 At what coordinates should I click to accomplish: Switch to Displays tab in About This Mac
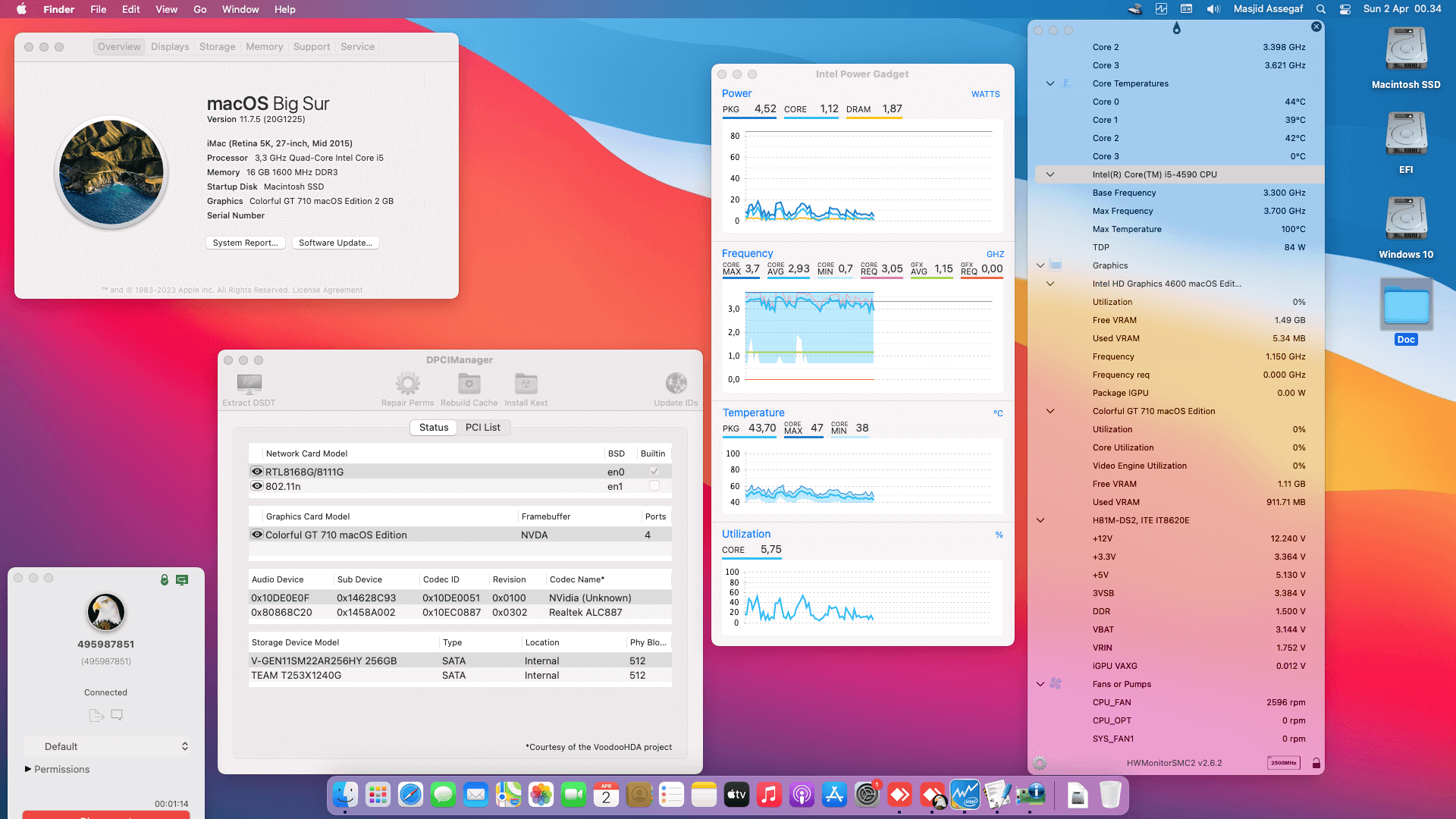tap(170, 46)
